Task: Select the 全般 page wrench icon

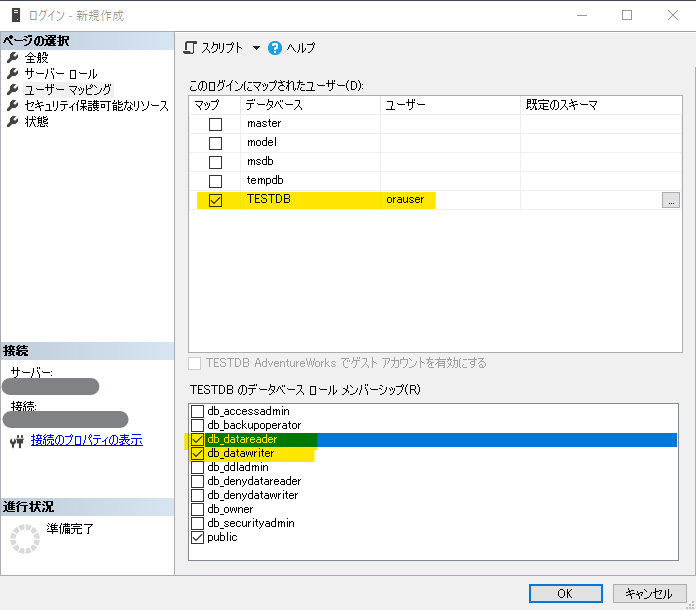Action: click(13, 58)
